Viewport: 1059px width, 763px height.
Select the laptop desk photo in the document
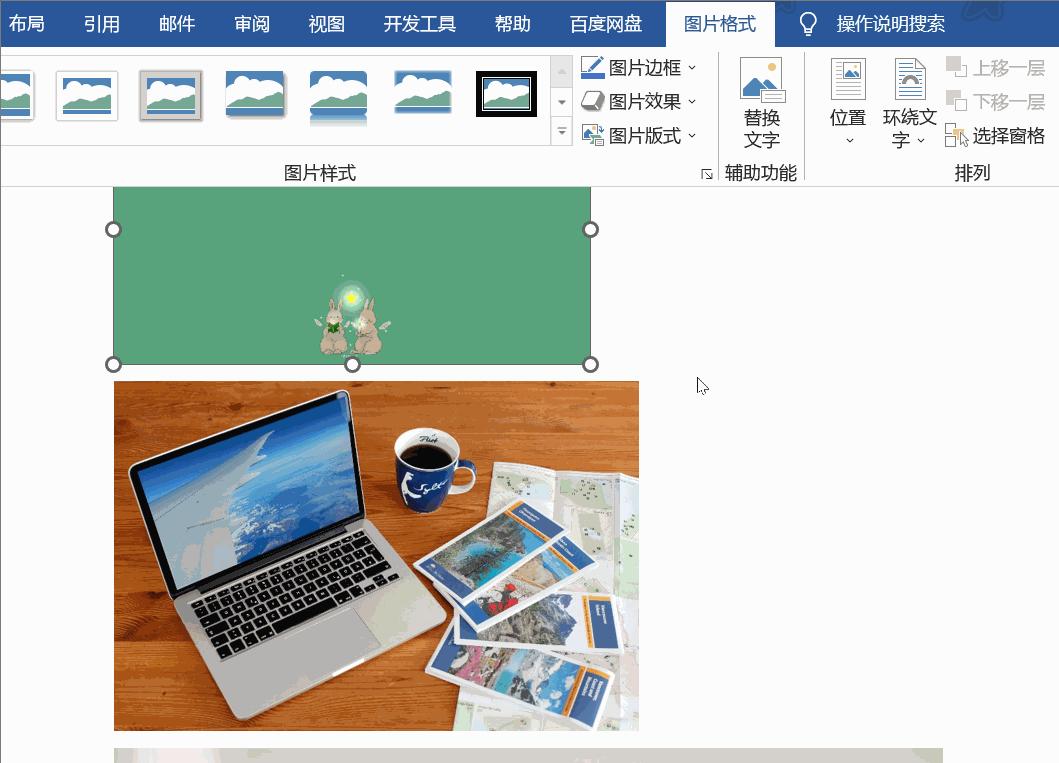coord(376,555)
